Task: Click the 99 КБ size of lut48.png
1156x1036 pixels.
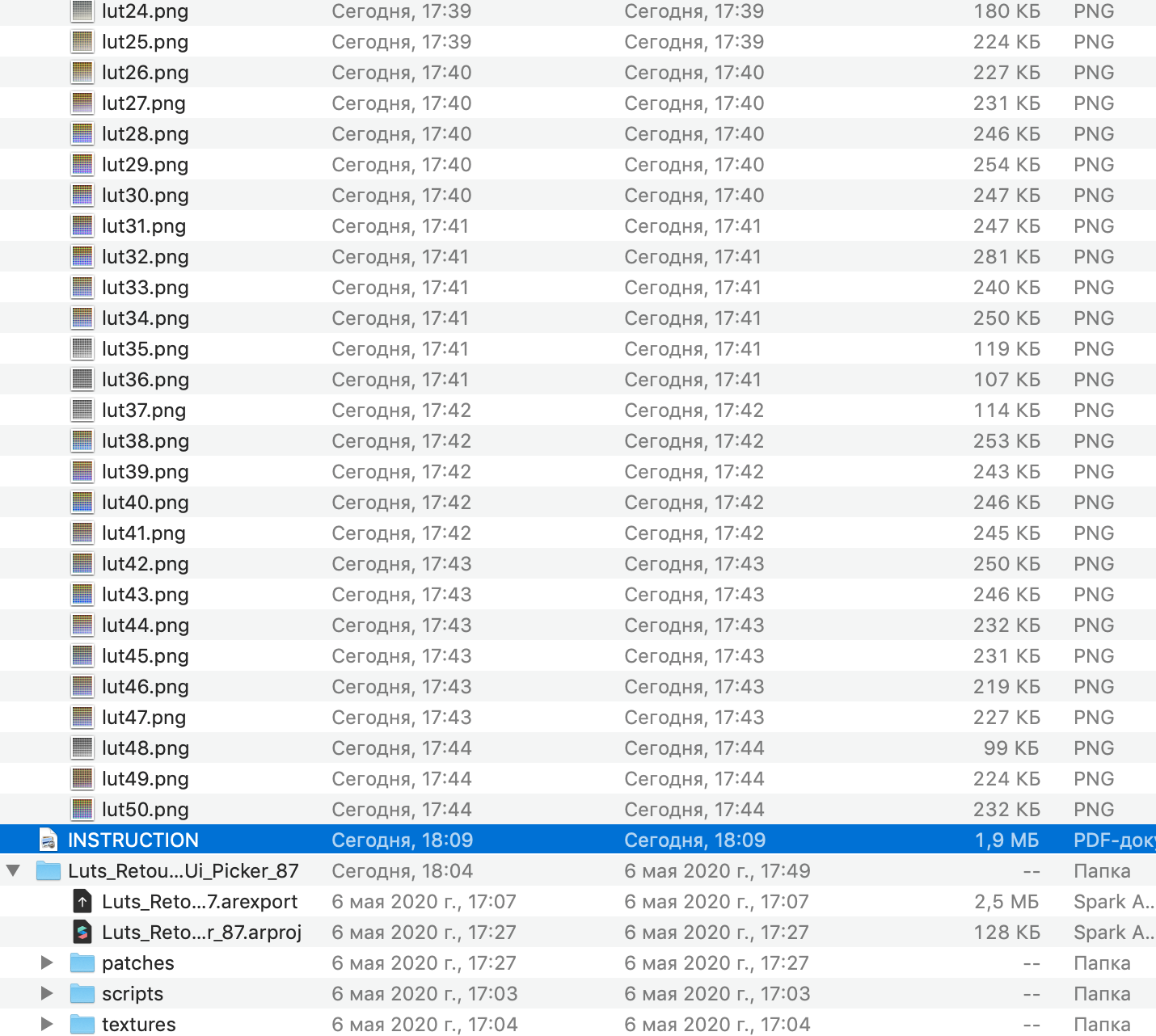Action: (x=1011, y=748)
